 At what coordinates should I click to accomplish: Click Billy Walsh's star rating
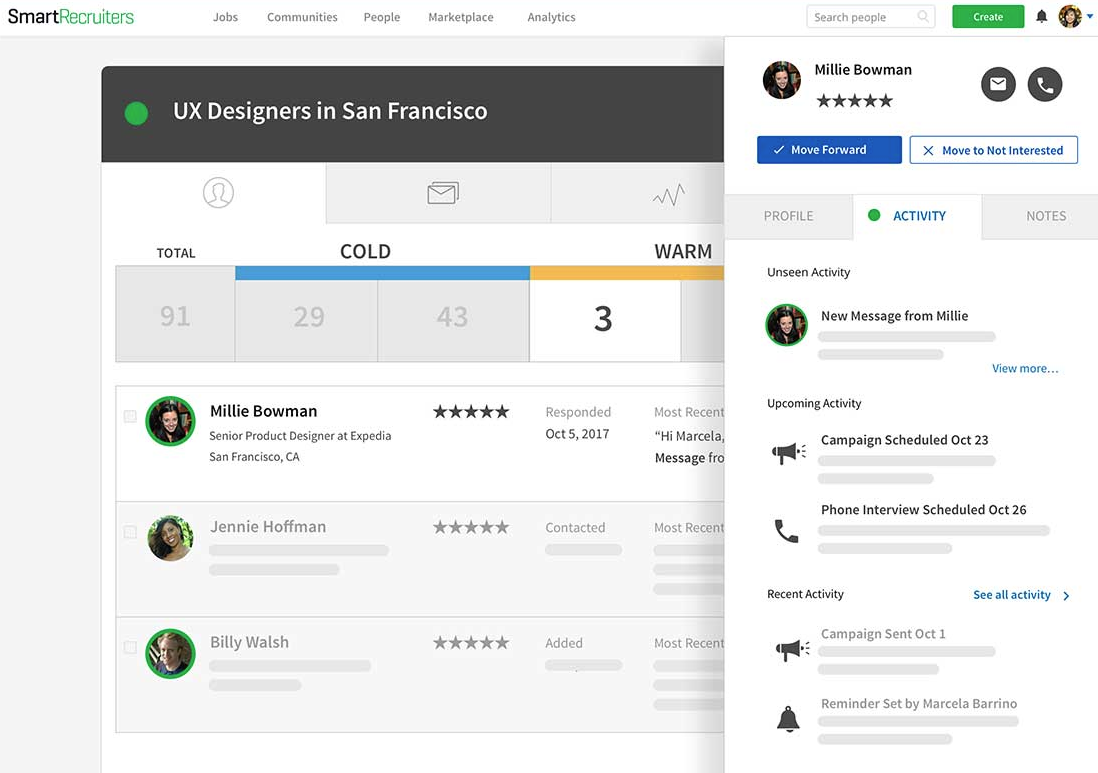tap(471, 643)
